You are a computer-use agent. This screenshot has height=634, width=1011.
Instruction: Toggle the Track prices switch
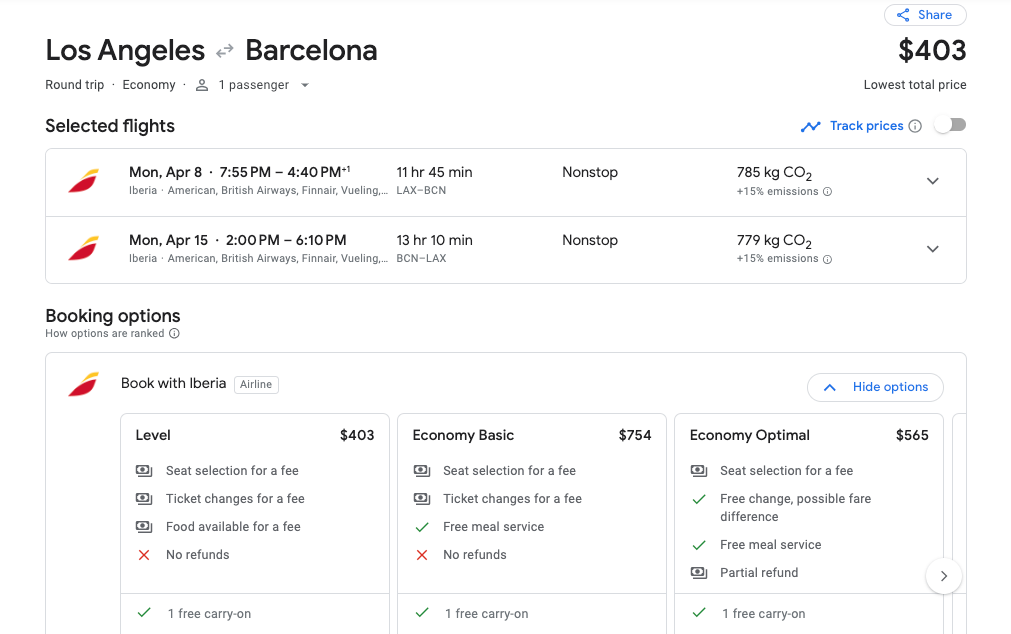(949, 125)
